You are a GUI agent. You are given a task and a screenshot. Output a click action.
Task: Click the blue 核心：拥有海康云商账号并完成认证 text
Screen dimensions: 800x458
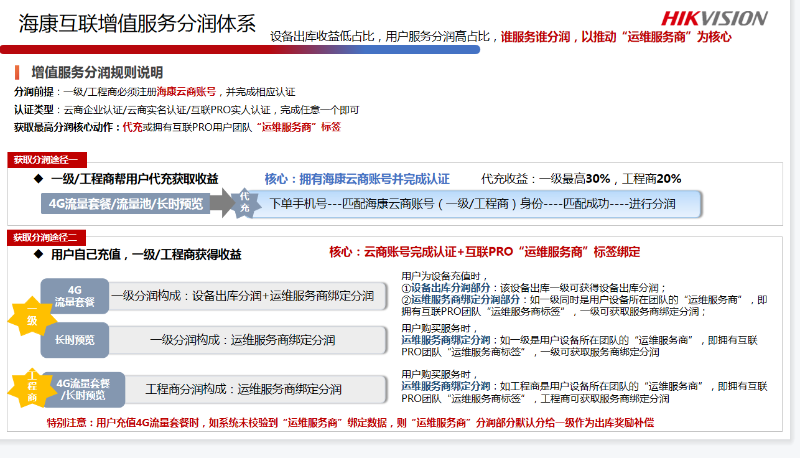point(357,179)
